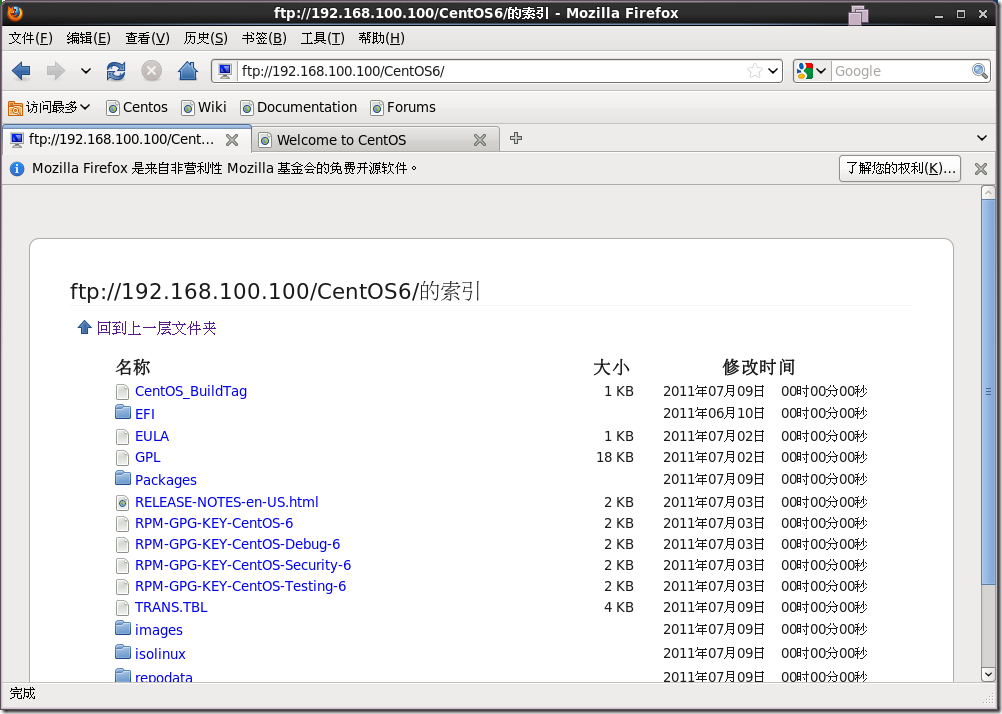This screenshot has width=1002, height=714.
Task: Open the 查看(V) menu
Action: coord(147,38)
